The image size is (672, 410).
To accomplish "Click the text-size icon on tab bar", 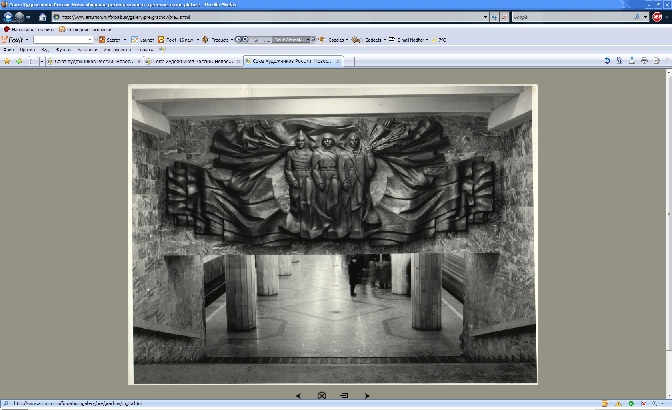I will (619, 60).
